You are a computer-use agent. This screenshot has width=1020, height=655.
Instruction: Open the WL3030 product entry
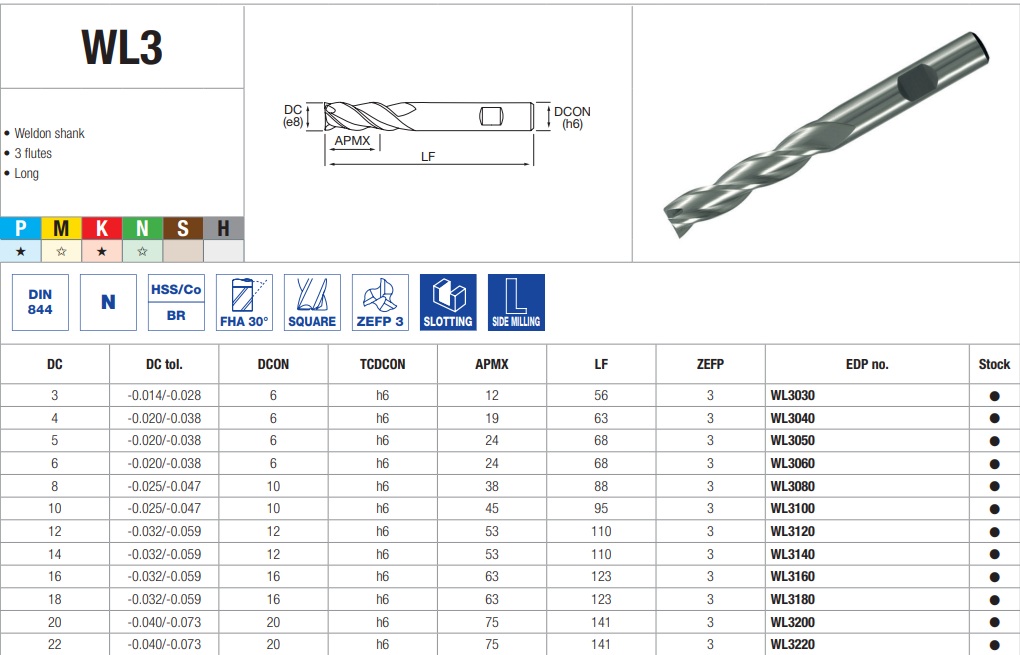pos(792,395)
